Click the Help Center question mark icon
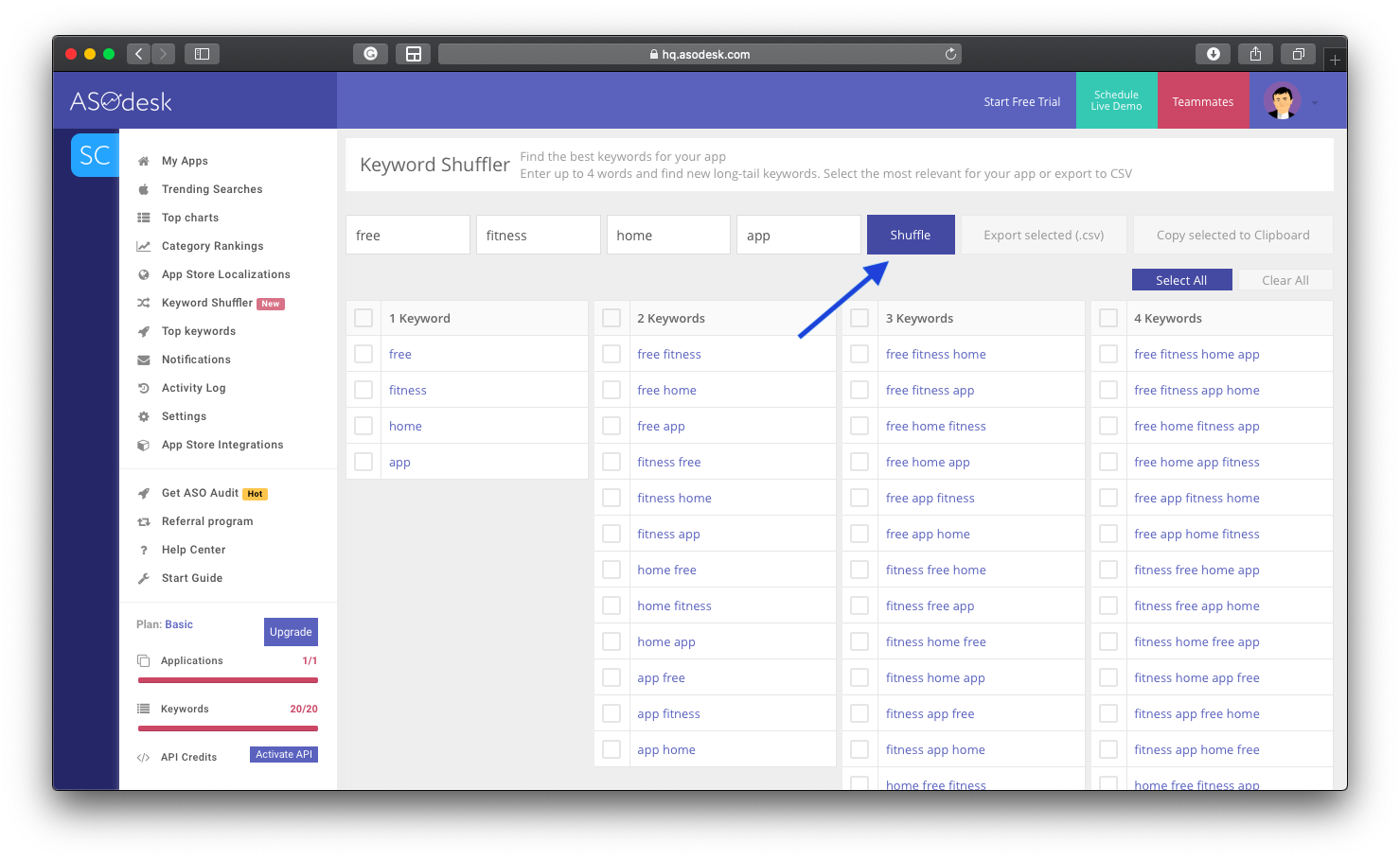Screen dimensions: 1400x860 [x=144, y=550]
